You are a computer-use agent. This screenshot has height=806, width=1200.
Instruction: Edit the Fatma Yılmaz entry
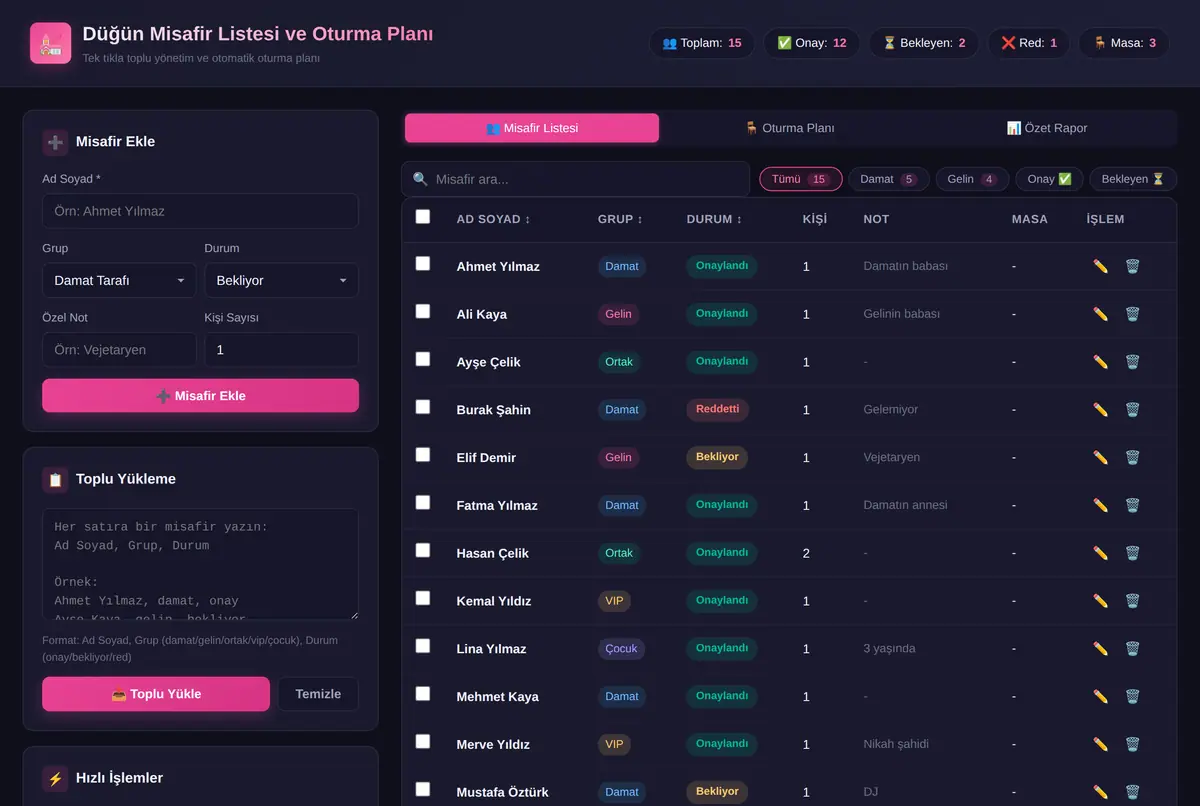pyautogui.click(x=1100, y=505)
